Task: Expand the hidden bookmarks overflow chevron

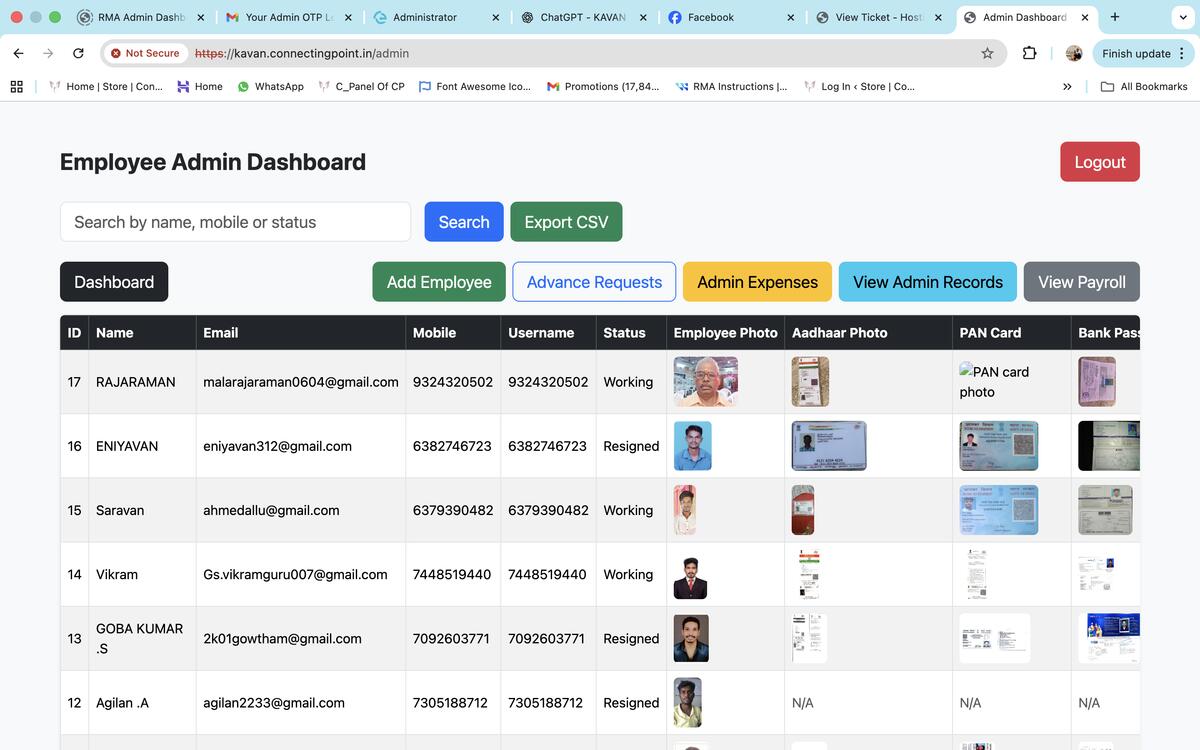Action: pyautogui.click(x=1067, y=86)
